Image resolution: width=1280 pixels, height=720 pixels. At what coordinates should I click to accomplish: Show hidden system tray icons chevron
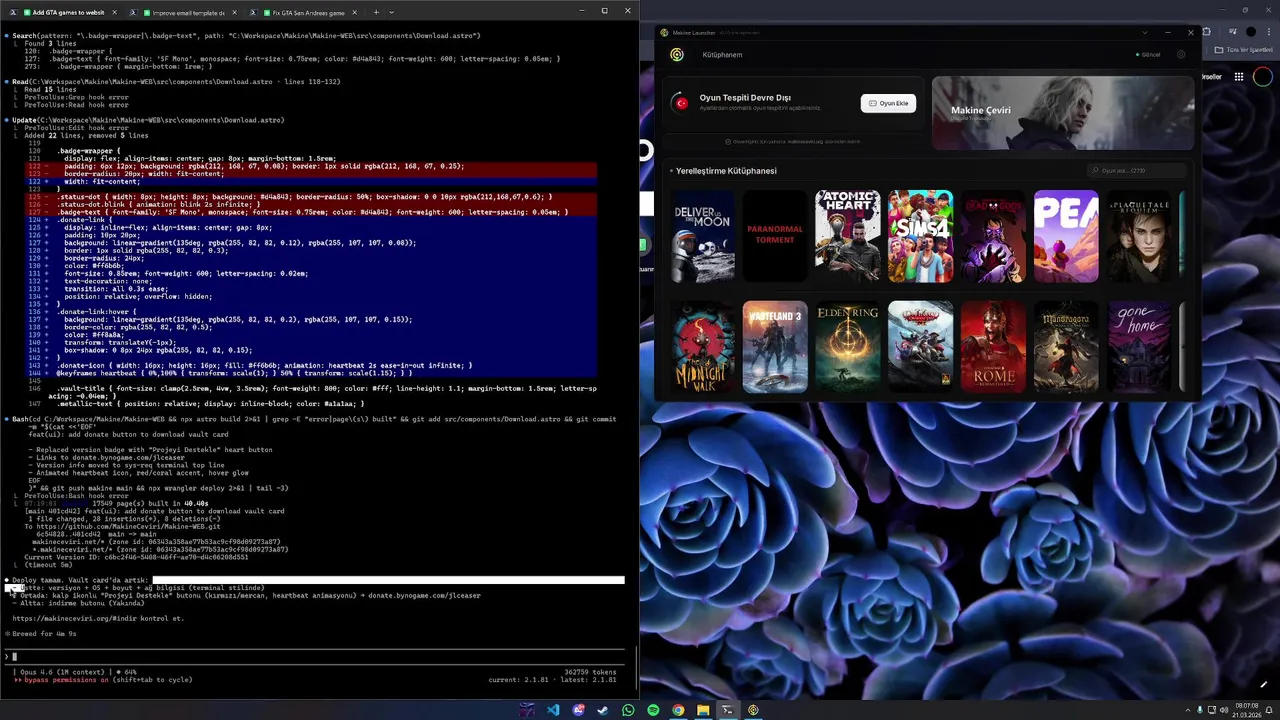pyautogui.click(x=1188, y=710)
